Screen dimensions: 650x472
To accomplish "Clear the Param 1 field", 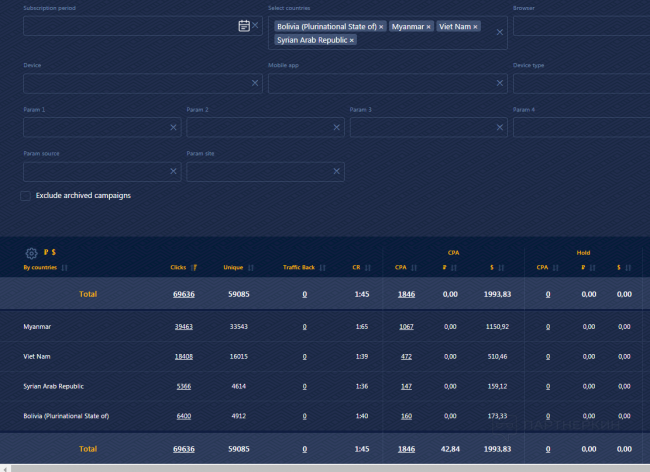I will pyautogui.click(x=173, y=127).
